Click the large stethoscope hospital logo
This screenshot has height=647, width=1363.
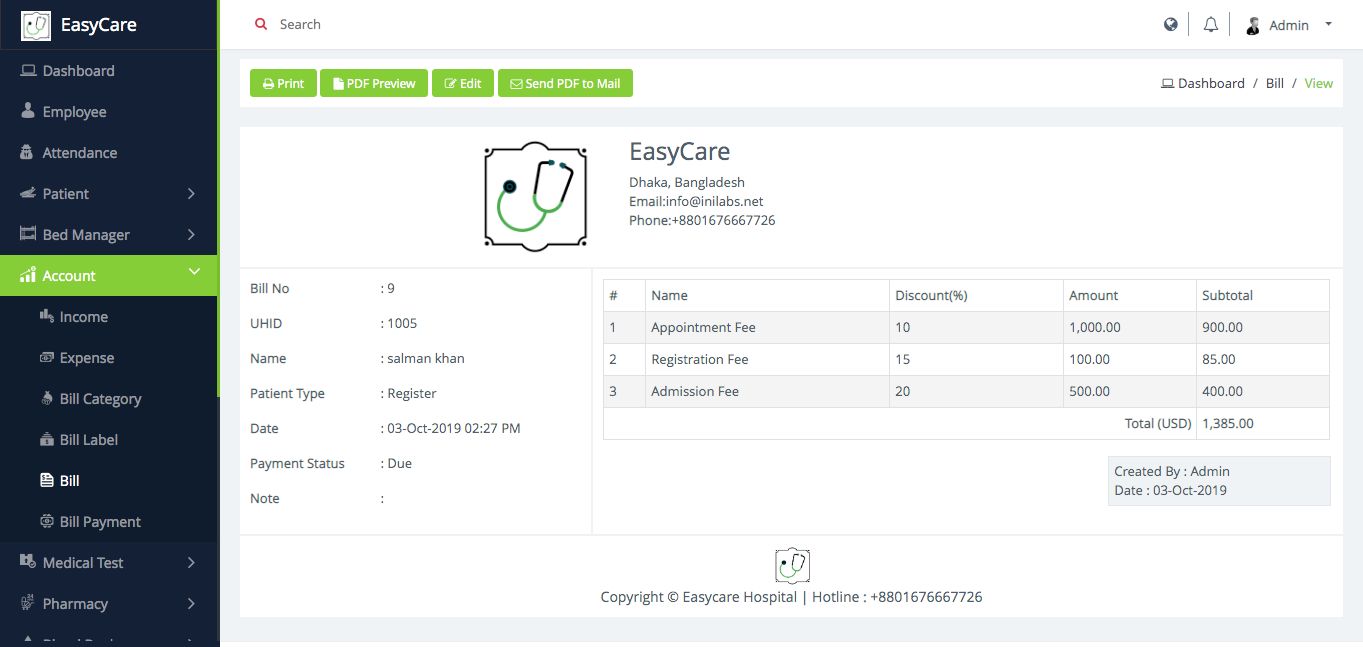(535, 196)
